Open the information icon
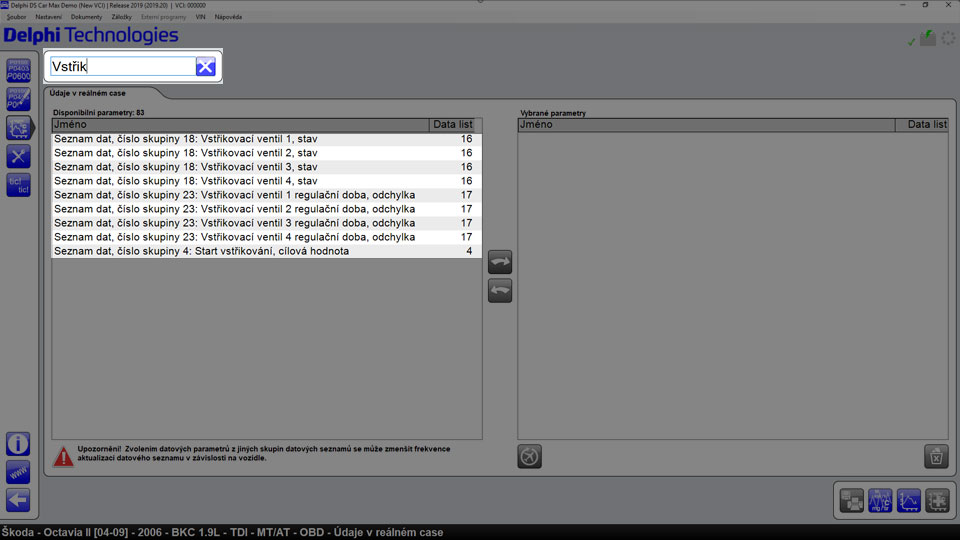960x540 pixels. (18, 444)
